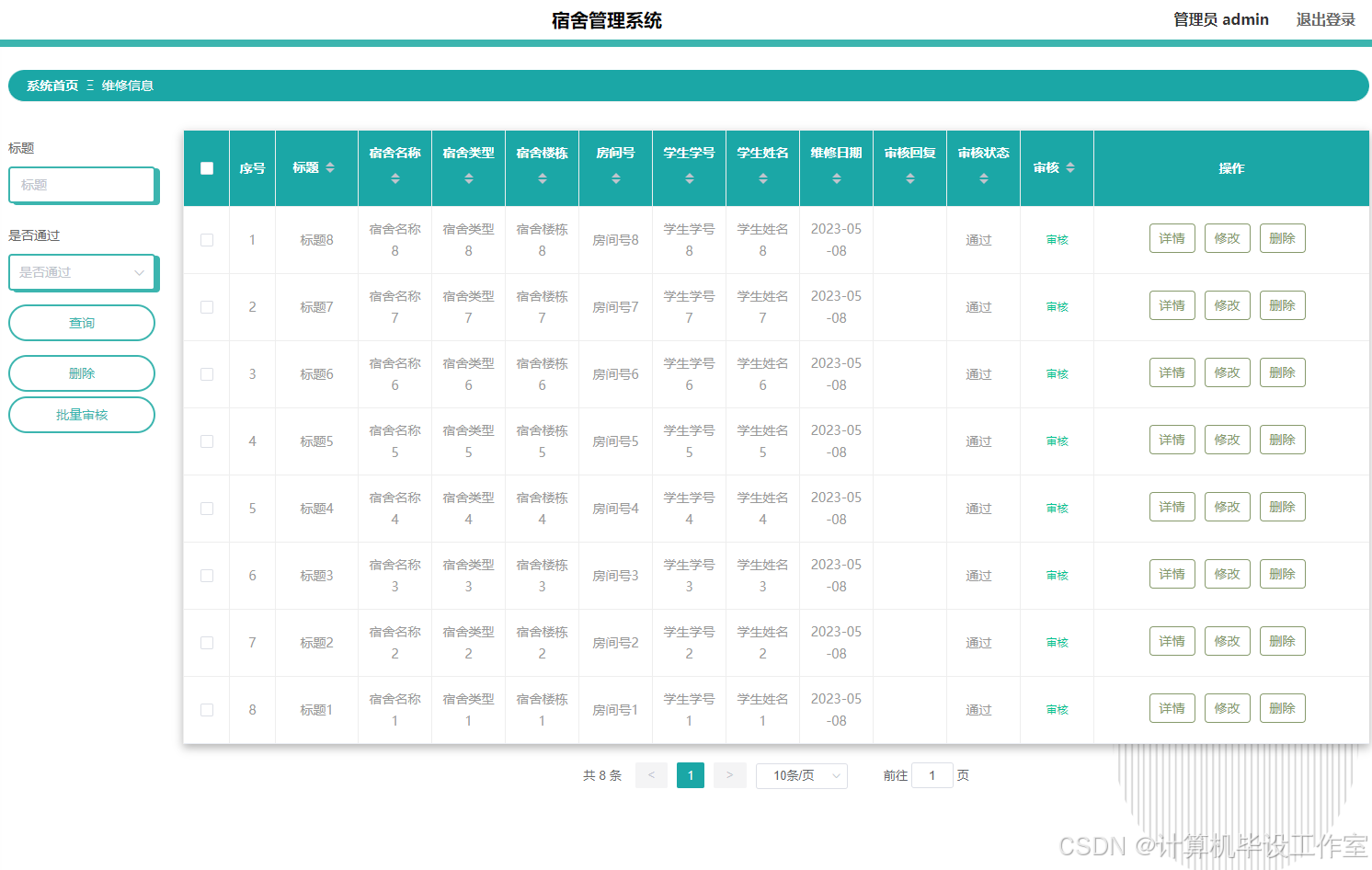Click the breadcrumb list icon next to 系统首页
This screenshot has height=870, width=1372.
[90, 86]
